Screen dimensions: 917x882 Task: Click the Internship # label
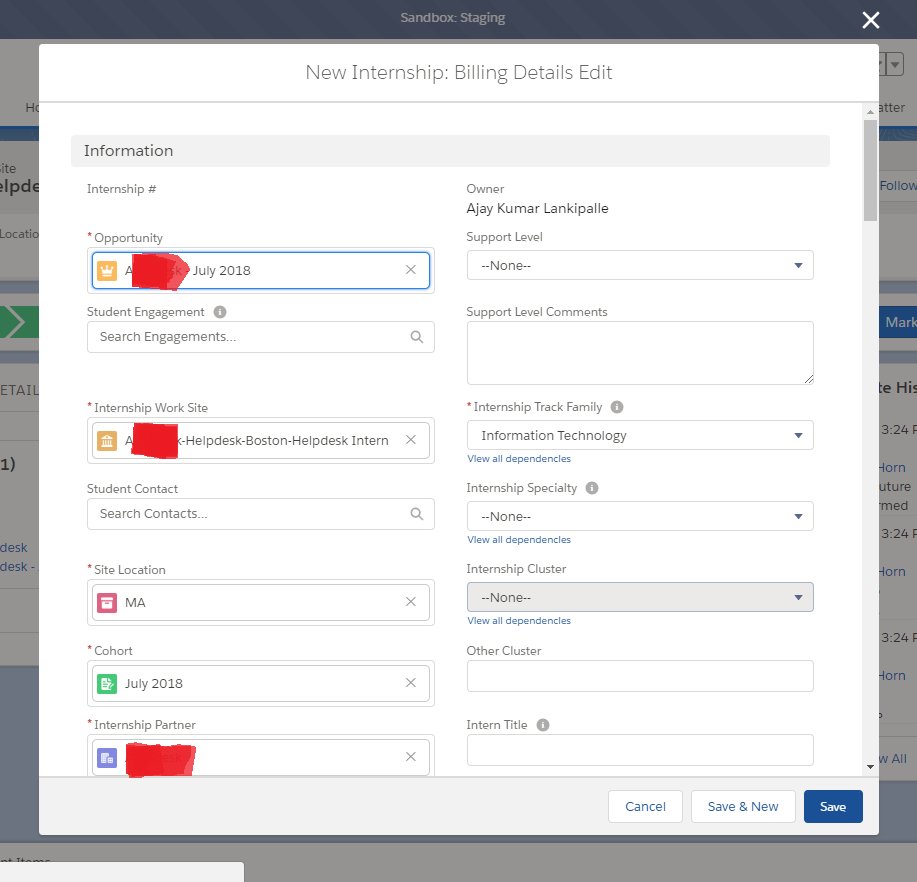pyautogui.click(x=122, y=189)
